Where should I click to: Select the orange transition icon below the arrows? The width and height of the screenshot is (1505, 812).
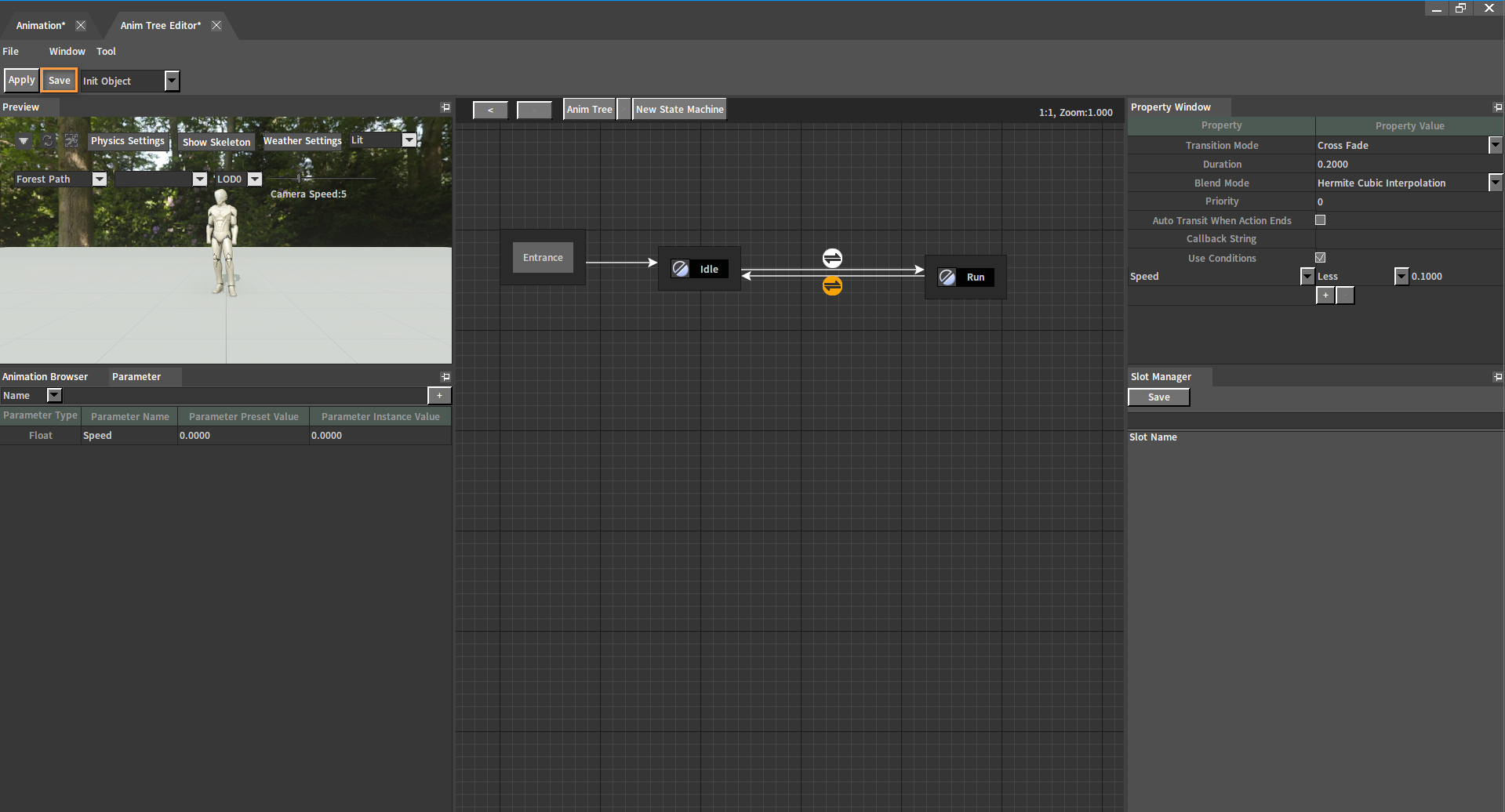tap(832, 286)
